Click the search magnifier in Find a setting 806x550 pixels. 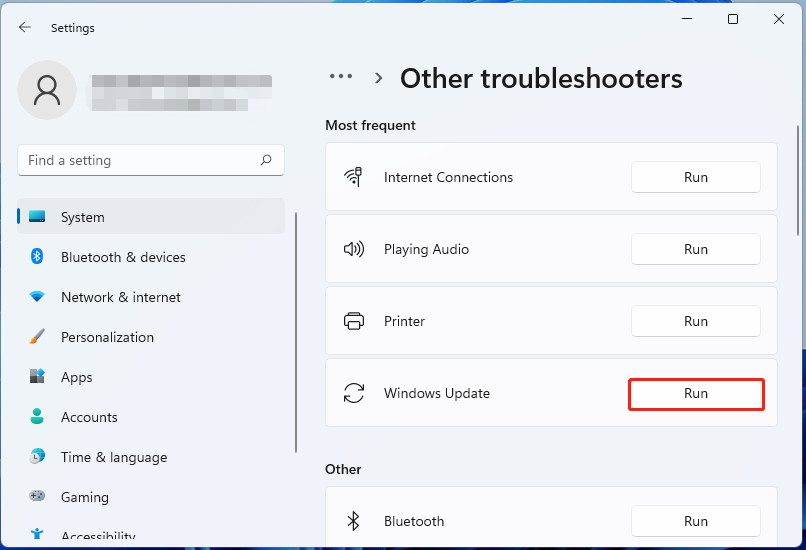click(266, 160)
